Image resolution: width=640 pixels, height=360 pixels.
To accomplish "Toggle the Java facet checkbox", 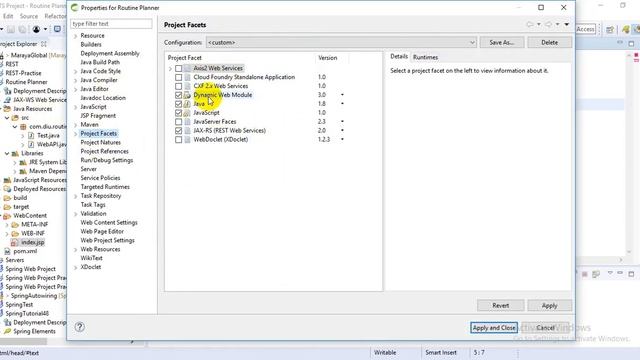I will (x=178, y=104).
